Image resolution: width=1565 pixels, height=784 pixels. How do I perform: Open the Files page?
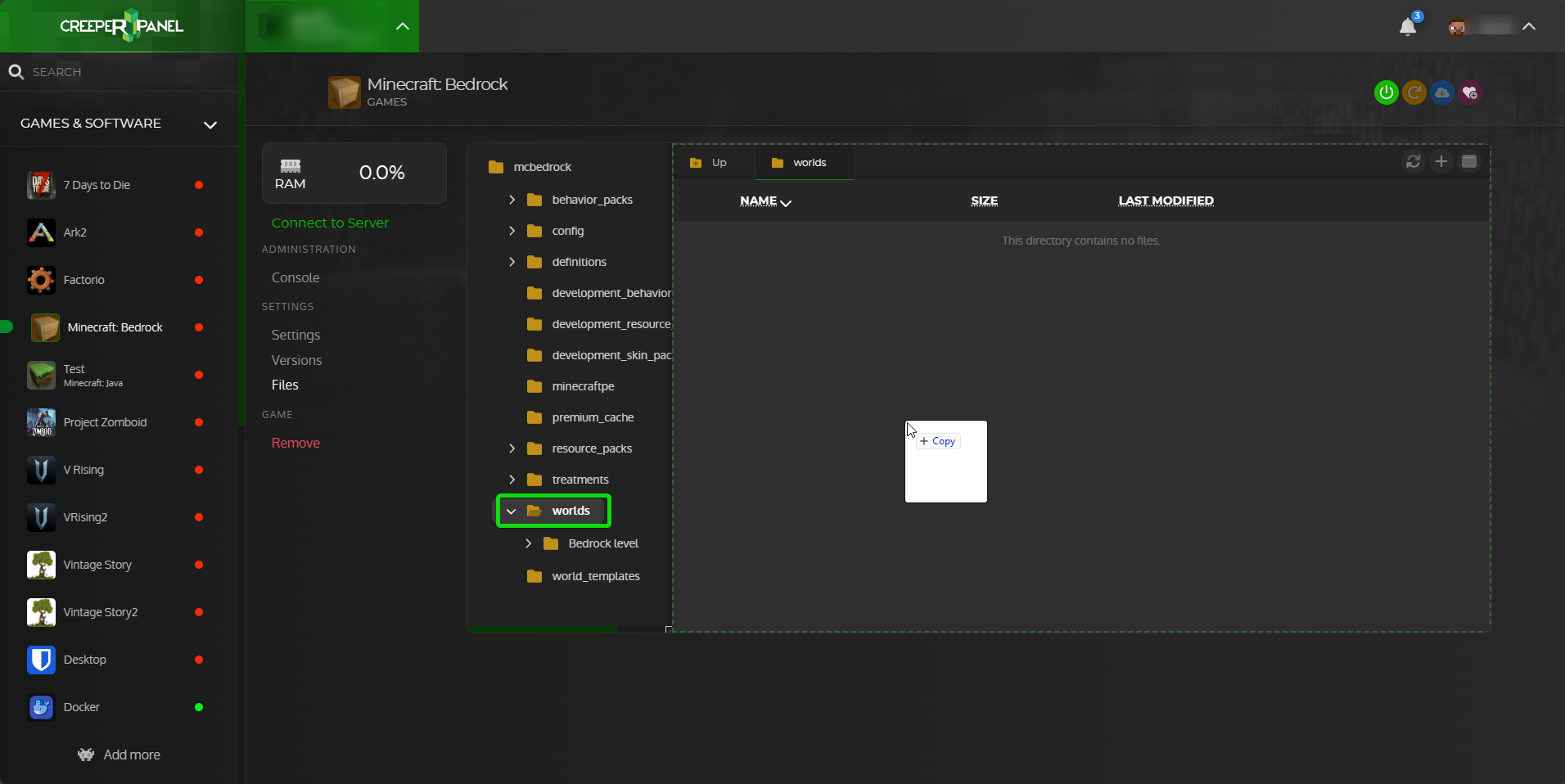(x=285, y=385)
